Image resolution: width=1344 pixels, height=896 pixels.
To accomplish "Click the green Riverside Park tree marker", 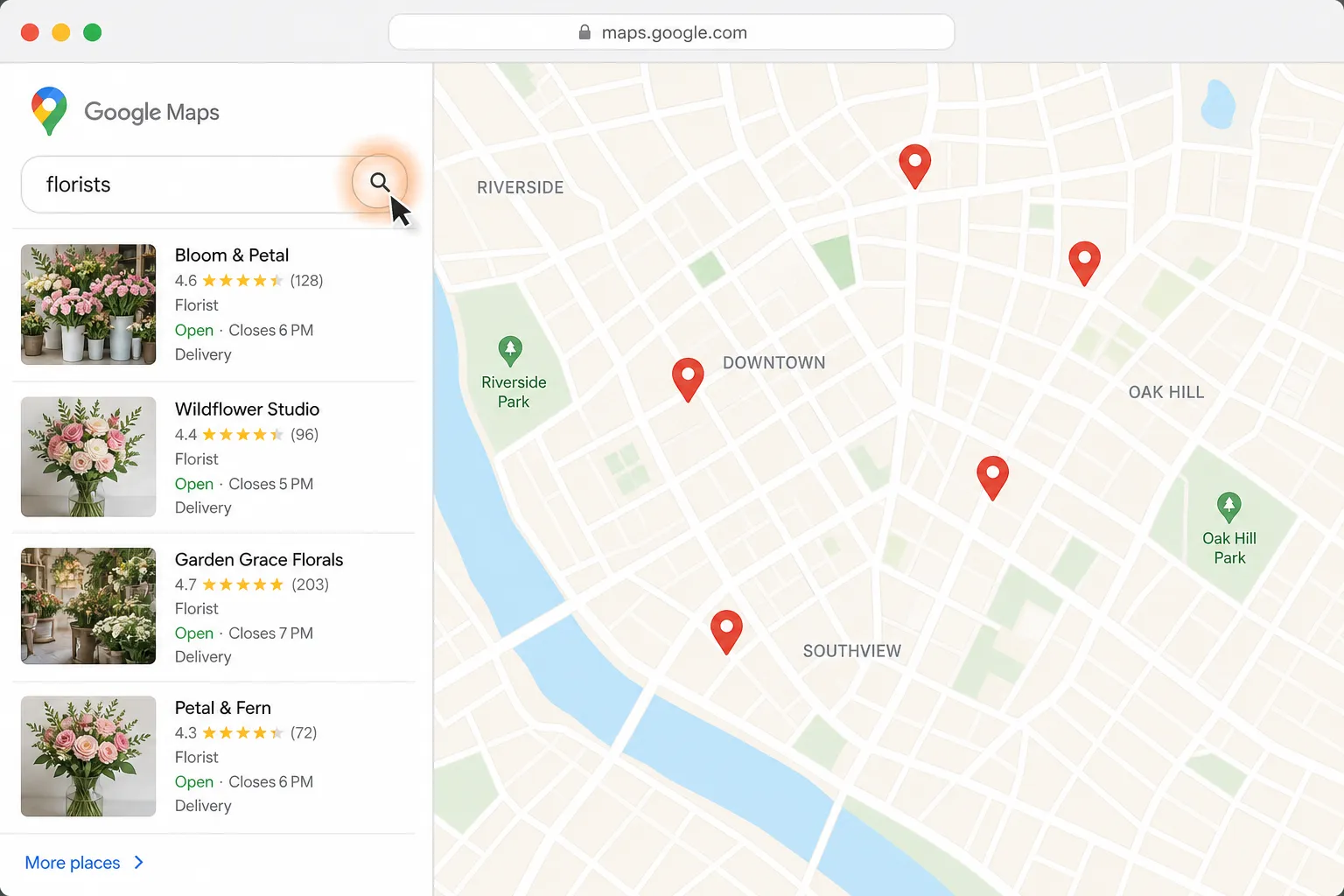I will pyautogui.click(x=510, y=352).
